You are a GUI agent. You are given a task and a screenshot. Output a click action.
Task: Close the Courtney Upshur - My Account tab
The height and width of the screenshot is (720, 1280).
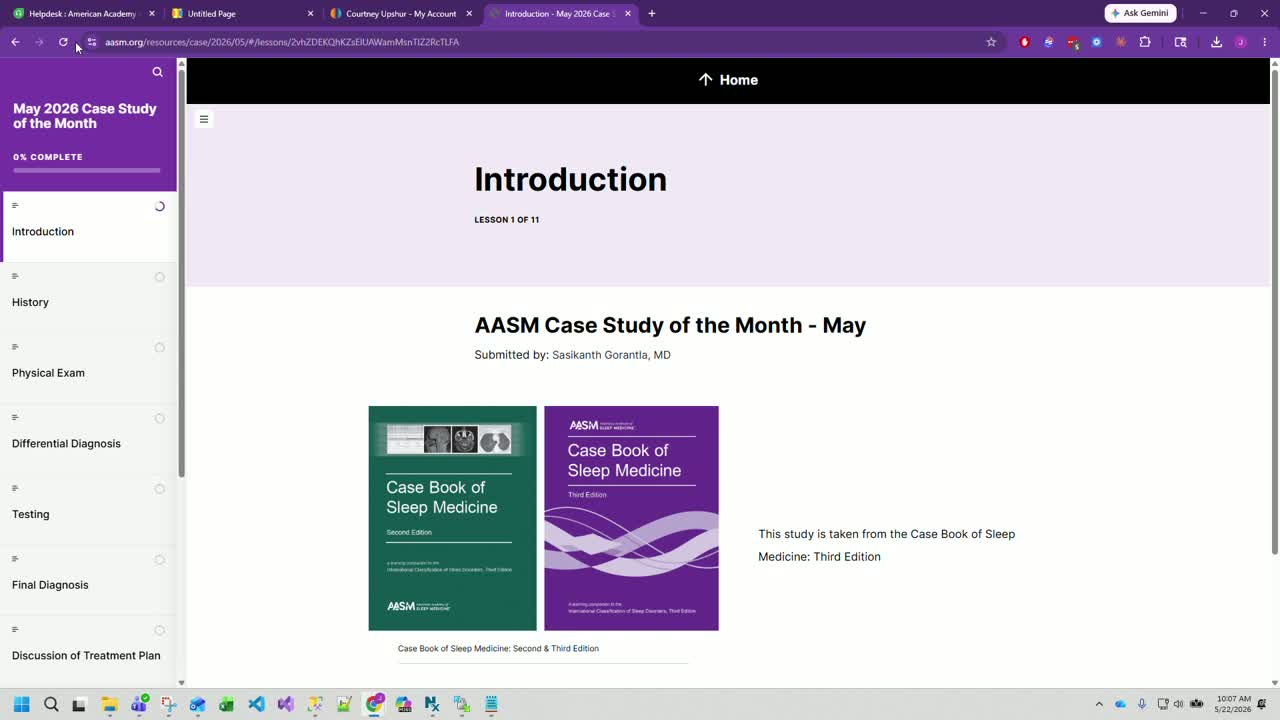click(469, 14)
